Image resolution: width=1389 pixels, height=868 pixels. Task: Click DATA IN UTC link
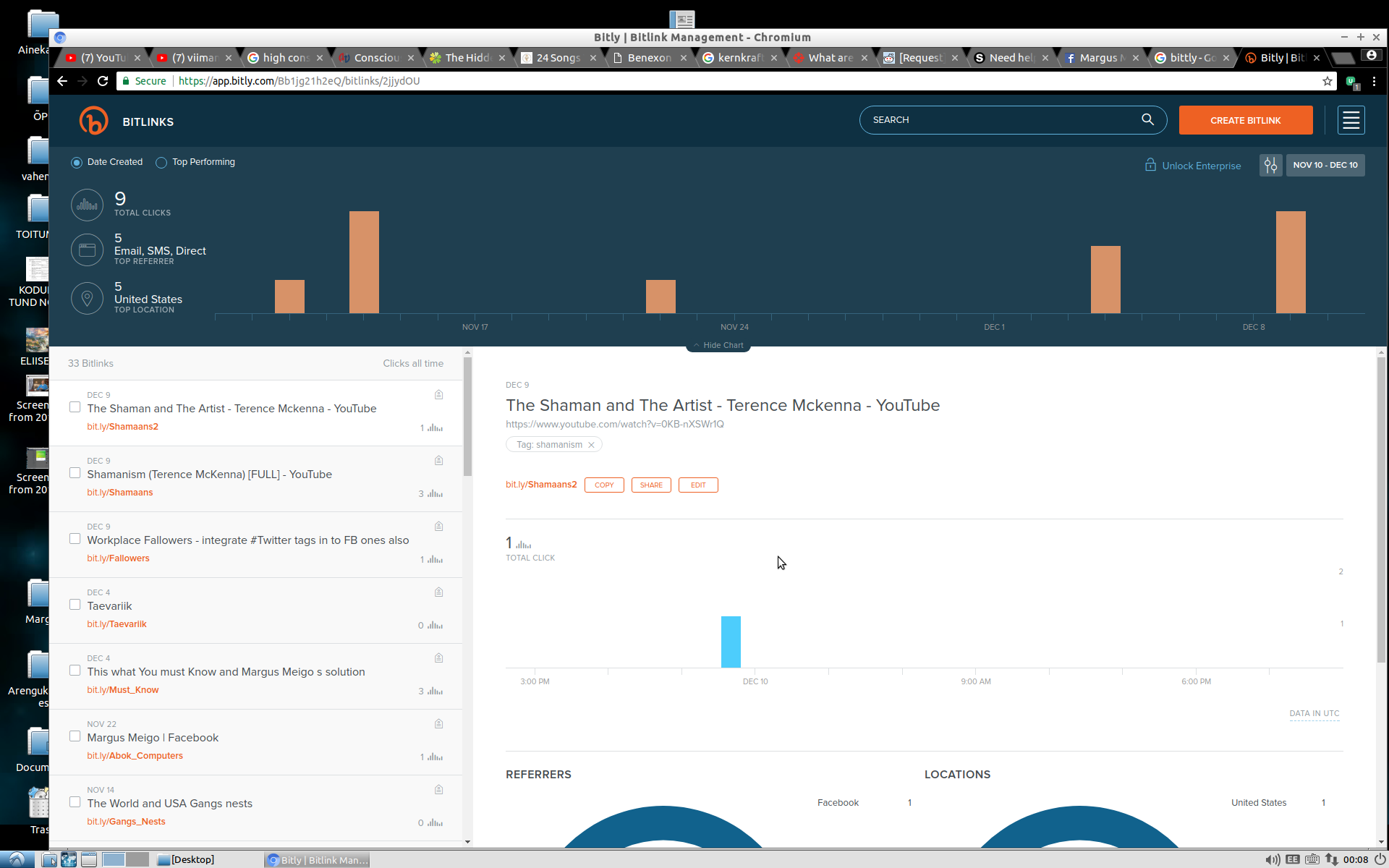point(1314,713)
